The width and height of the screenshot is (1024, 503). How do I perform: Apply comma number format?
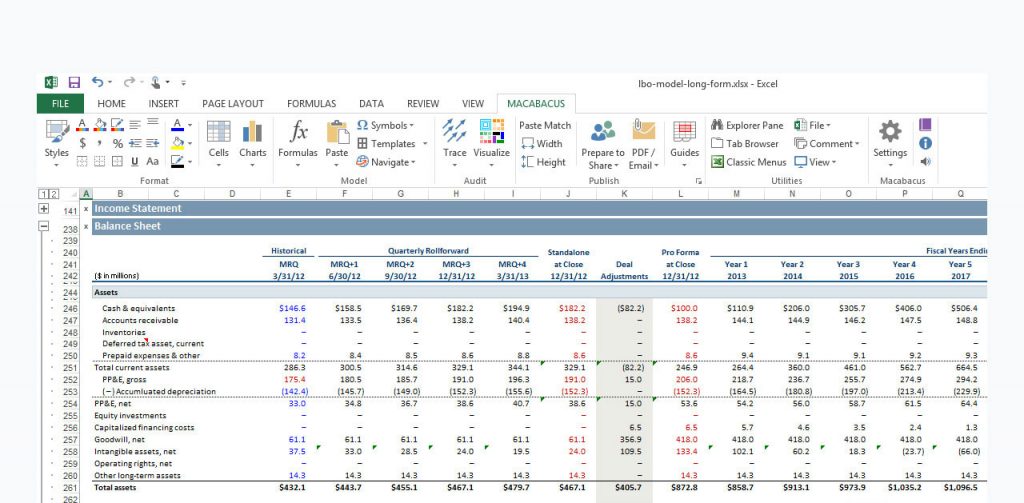point(99,143)
